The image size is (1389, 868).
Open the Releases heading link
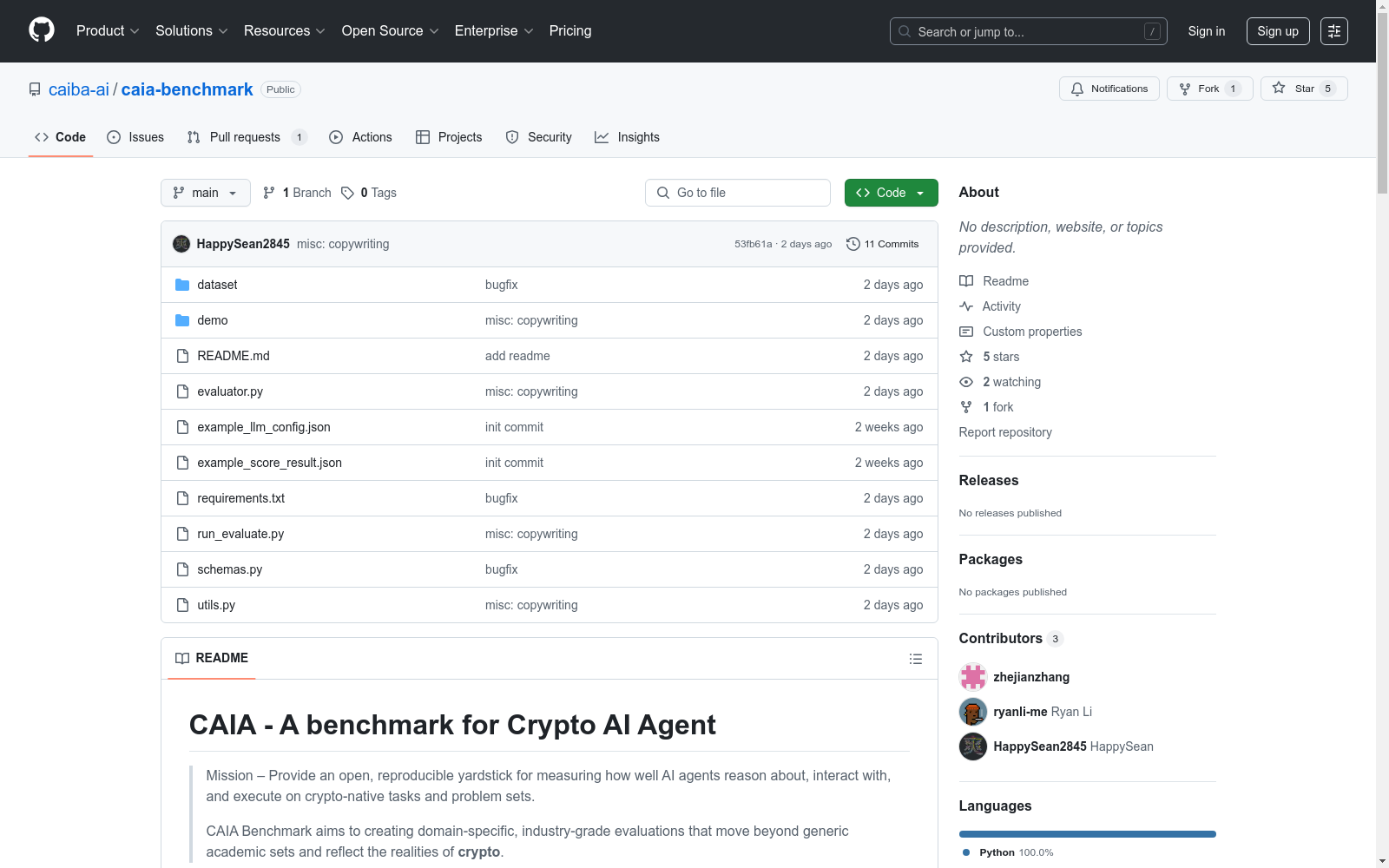(x=989, y=480)
